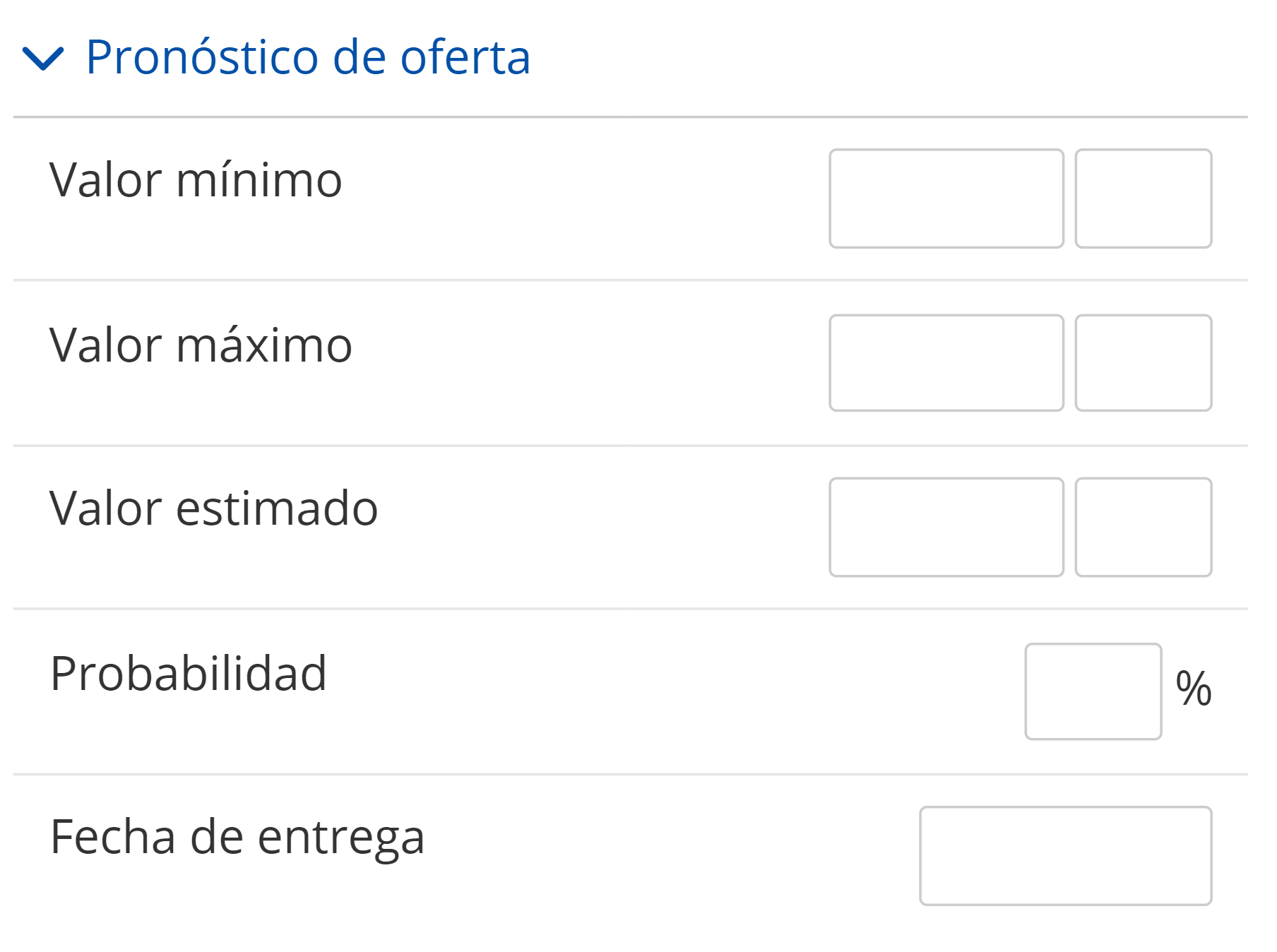Screen dimensions: 1277x952
Task: Click the Pronóstico de oferta section title
Action: tap(307, 56)
